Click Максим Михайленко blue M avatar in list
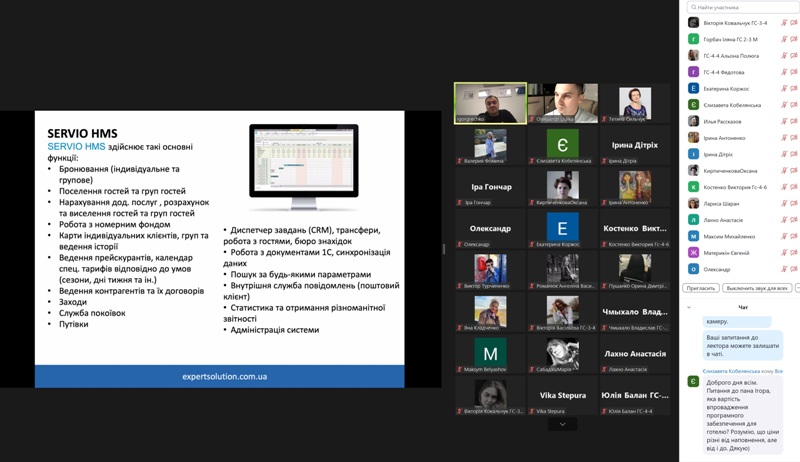This screenshot has height=462, width=800. point(693,236)
